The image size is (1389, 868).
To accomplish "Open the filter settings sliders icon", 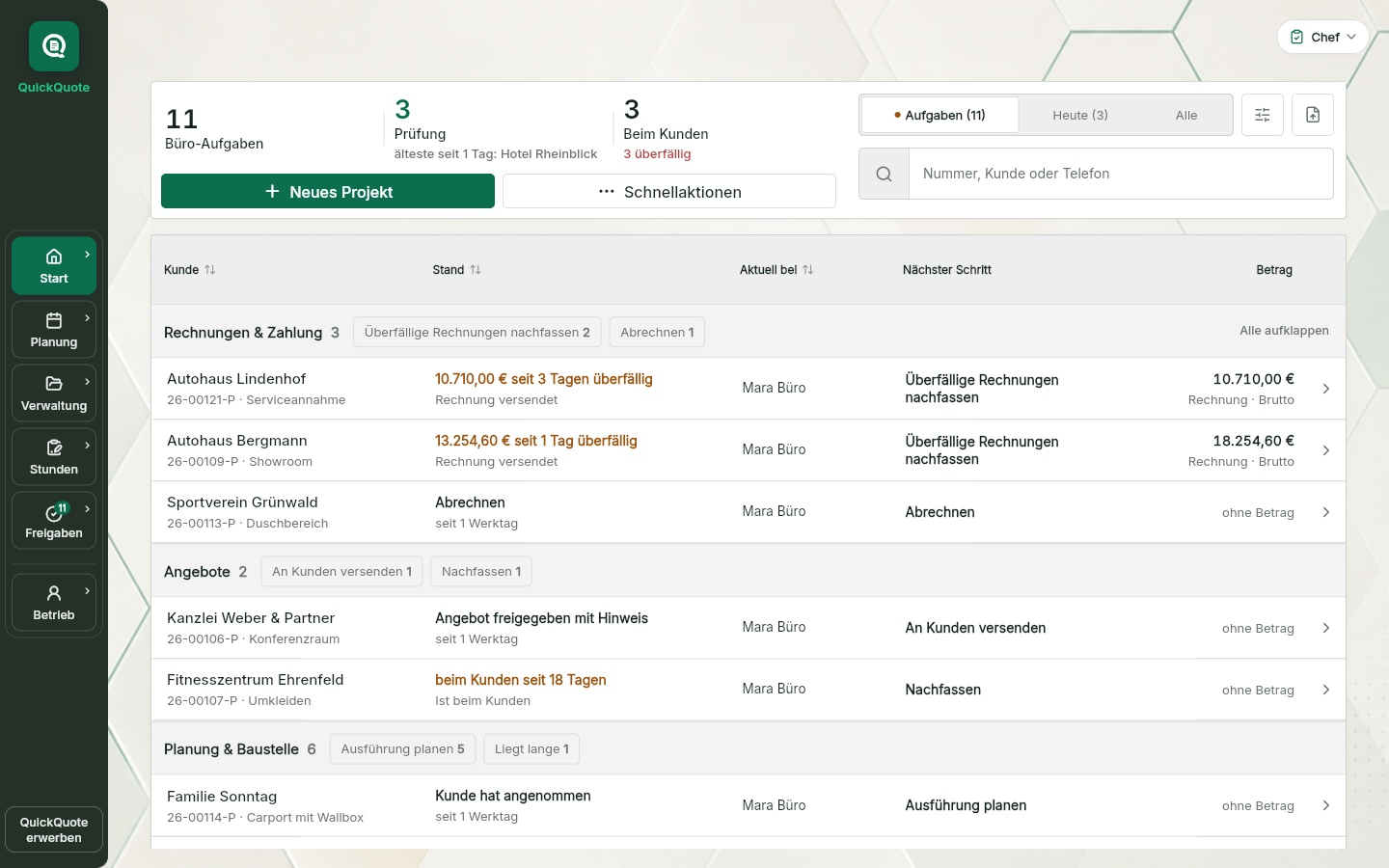I will [x=1263, y=115].
